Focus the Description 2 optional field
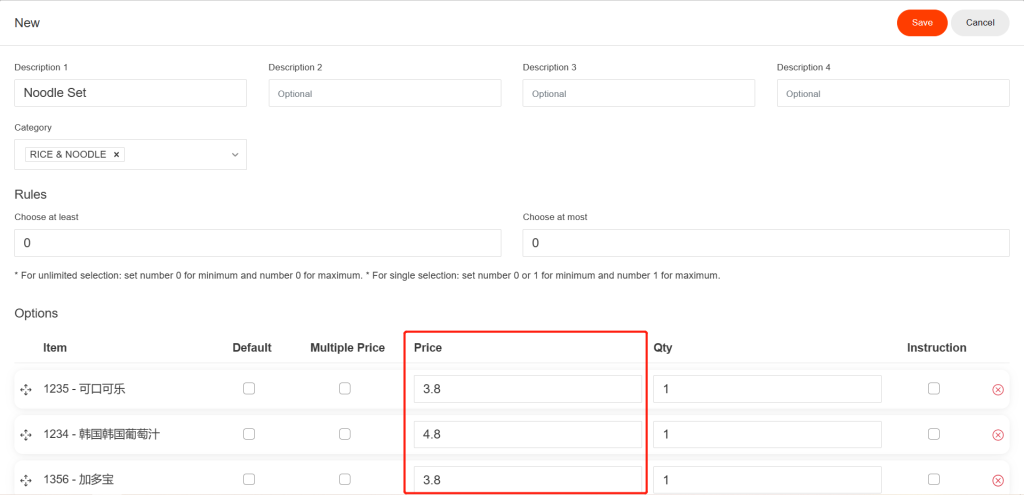1024x495 pixels. (385, 93)
